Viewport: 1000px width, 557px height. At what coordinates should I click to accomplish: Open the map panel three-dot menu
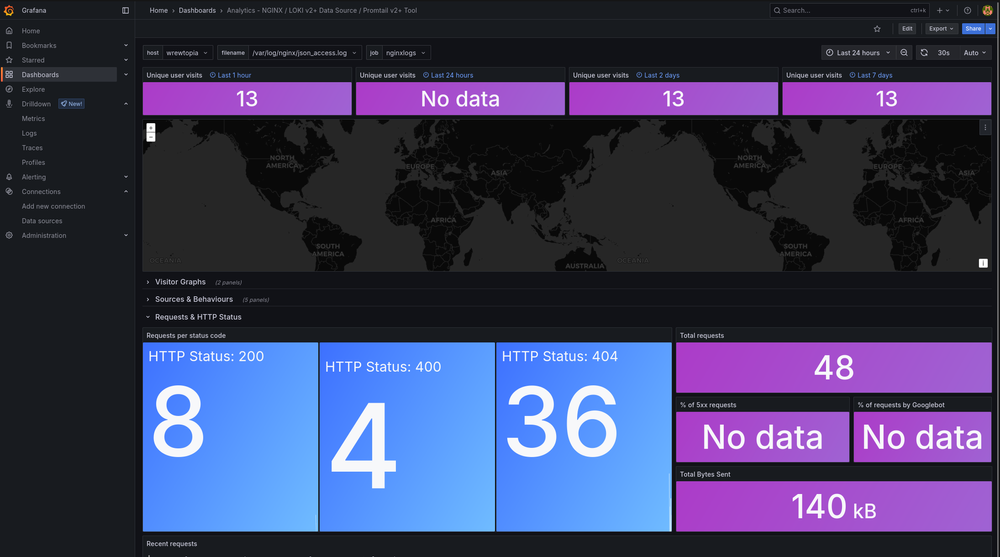[985, 127]
